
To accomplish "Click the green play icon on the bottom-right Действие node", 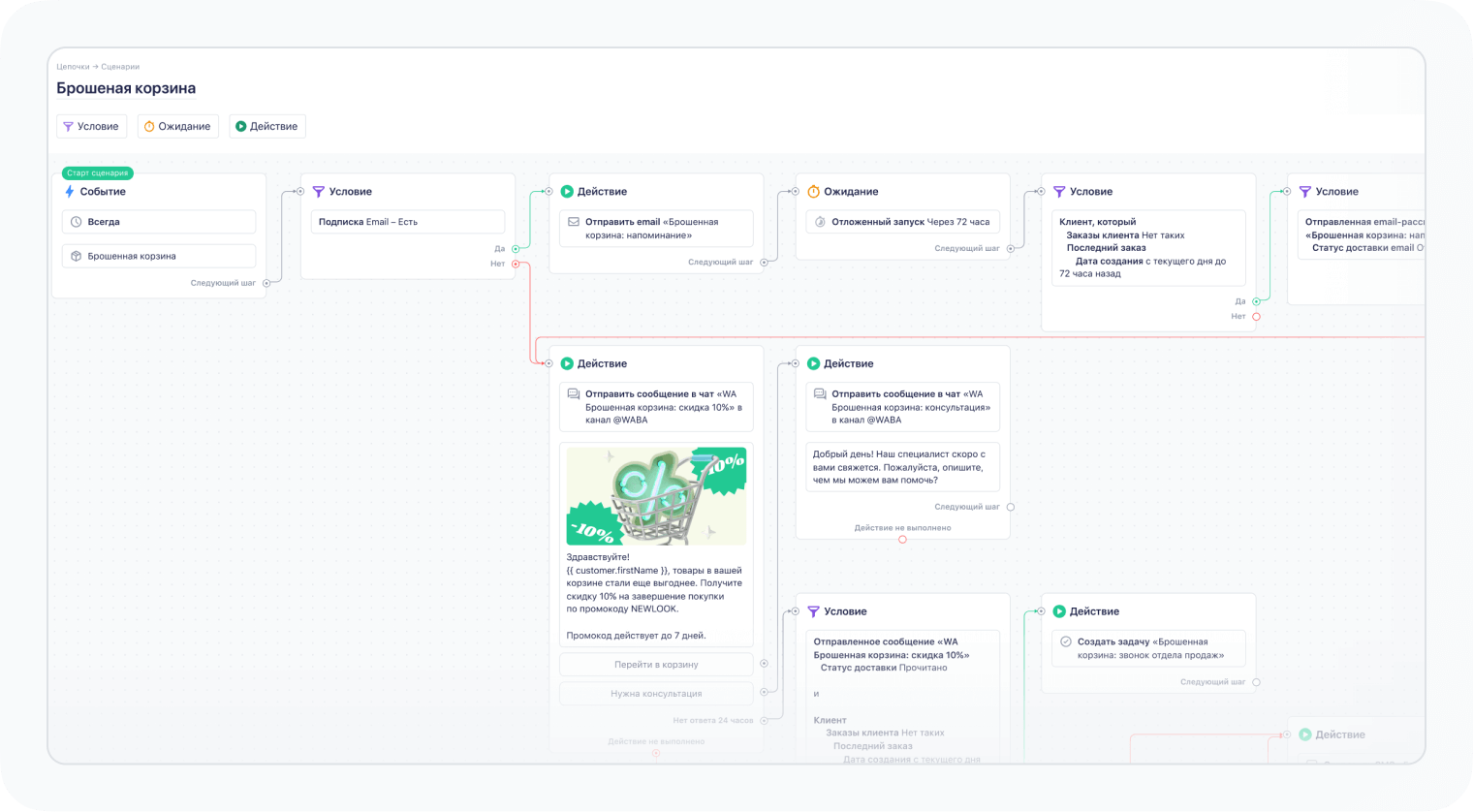I will pos(1306,734).
